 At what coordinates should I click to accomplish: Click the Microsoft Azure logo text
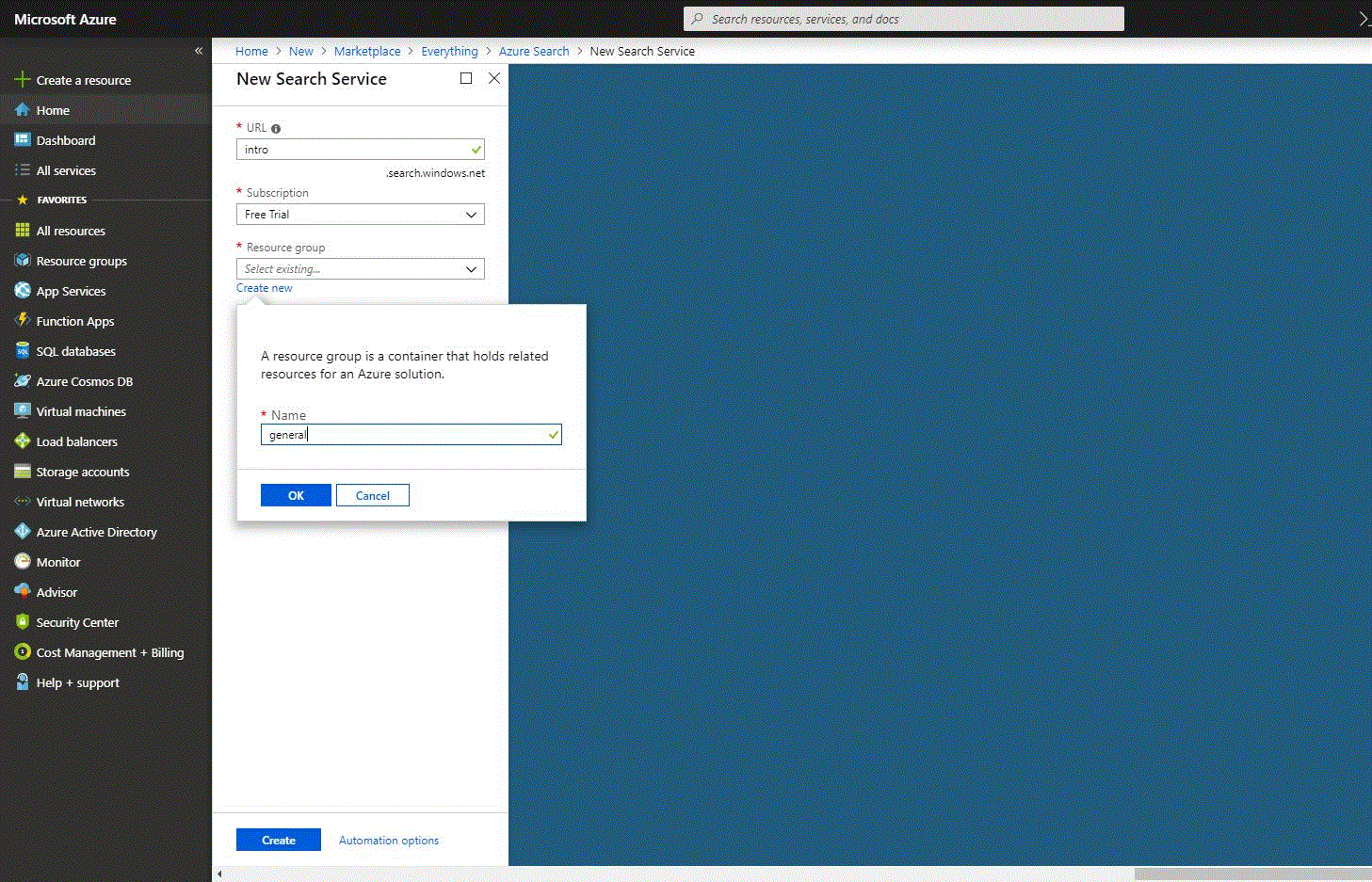tap(65, 19)
